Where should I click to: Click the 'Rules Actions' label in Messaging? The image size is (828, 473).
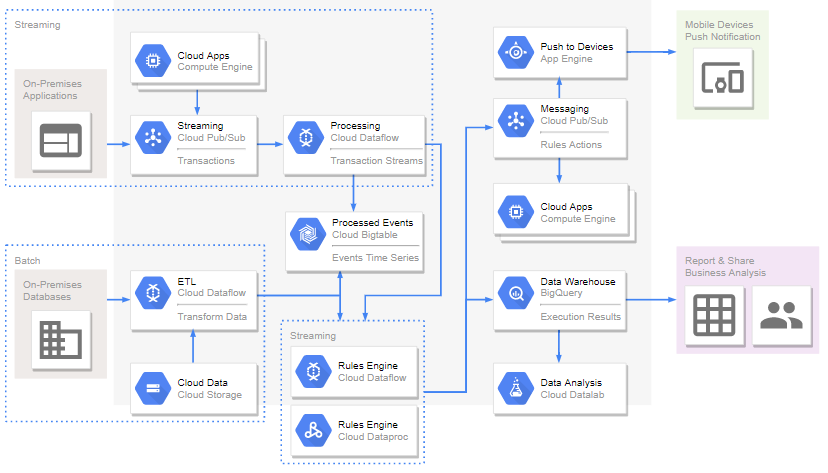coord(571,145)
